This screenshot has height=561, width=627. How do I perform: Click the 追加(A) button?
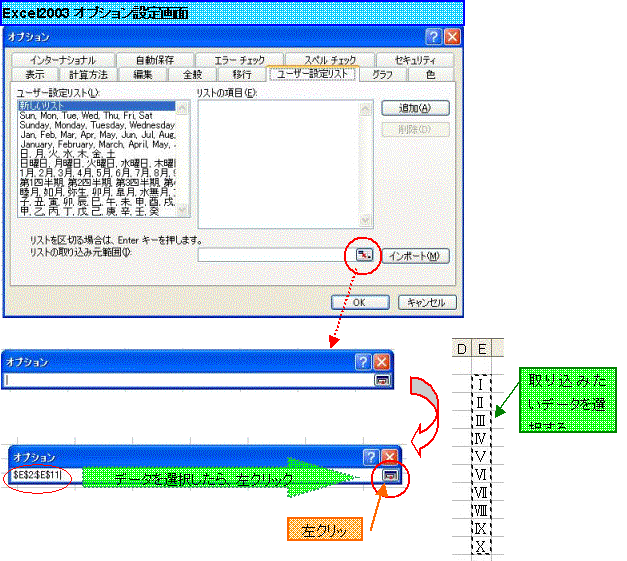pyautogui.click(x=415, y=108)
